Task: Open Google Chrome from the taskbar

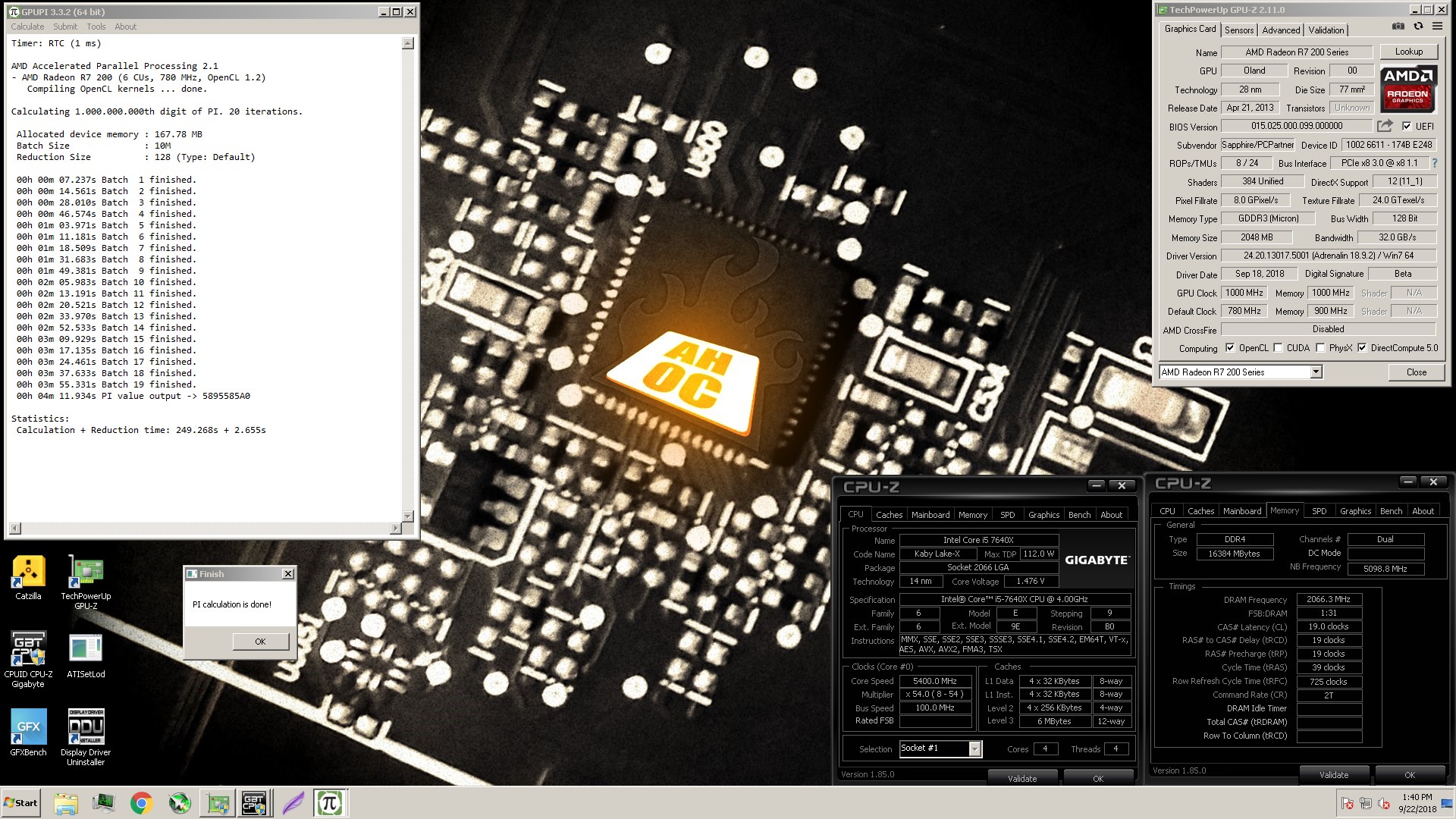Action: pyautogui.click(x=141, y=803)
